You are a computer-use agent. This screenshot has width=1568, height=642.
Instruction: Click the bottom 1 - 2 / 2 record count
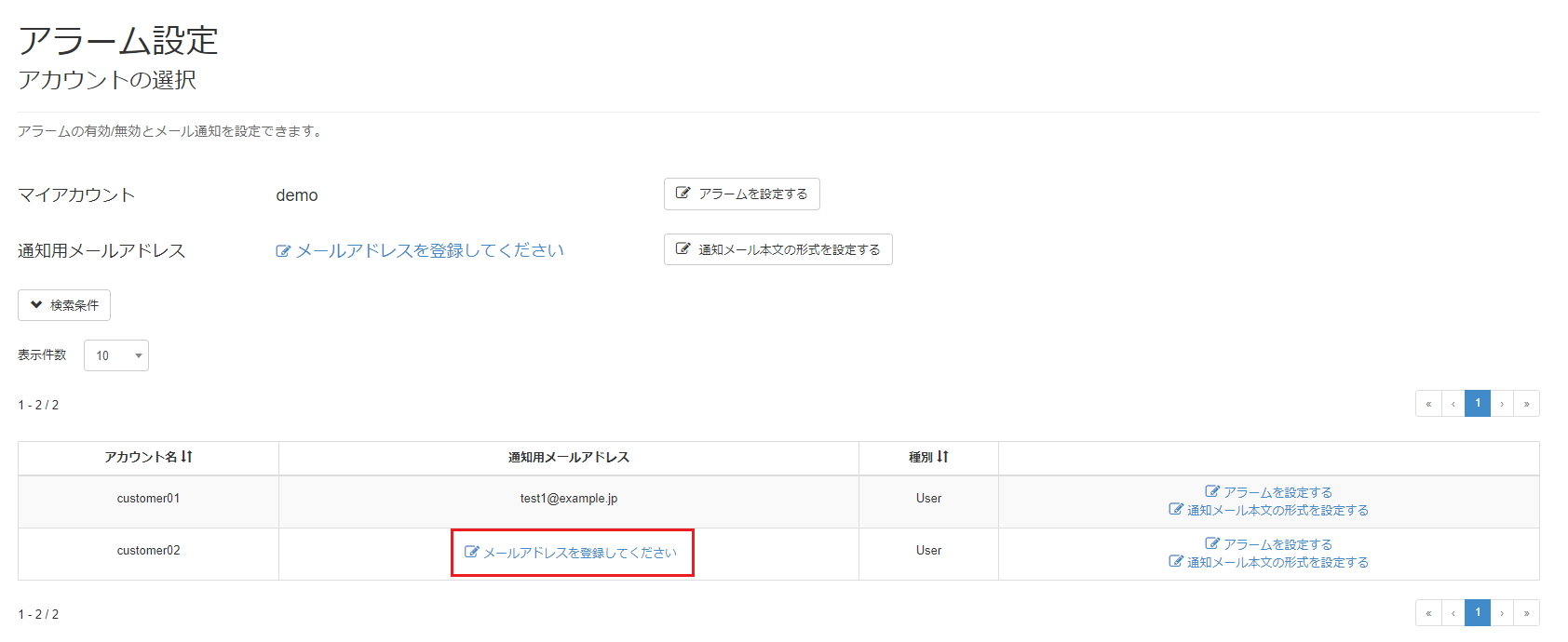(x=38, y=614)
